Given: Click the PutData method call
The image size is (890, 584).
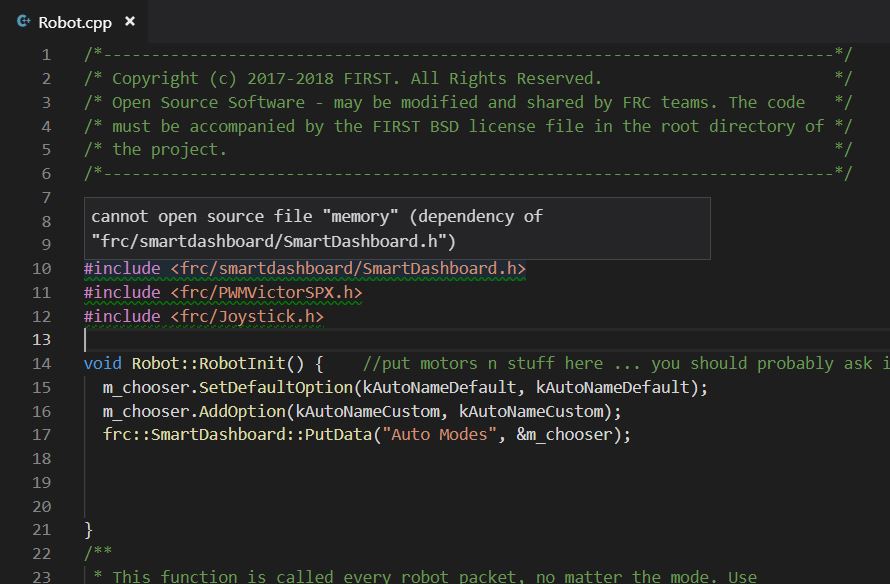Looking at the screenshot, I should click(338, 434).
